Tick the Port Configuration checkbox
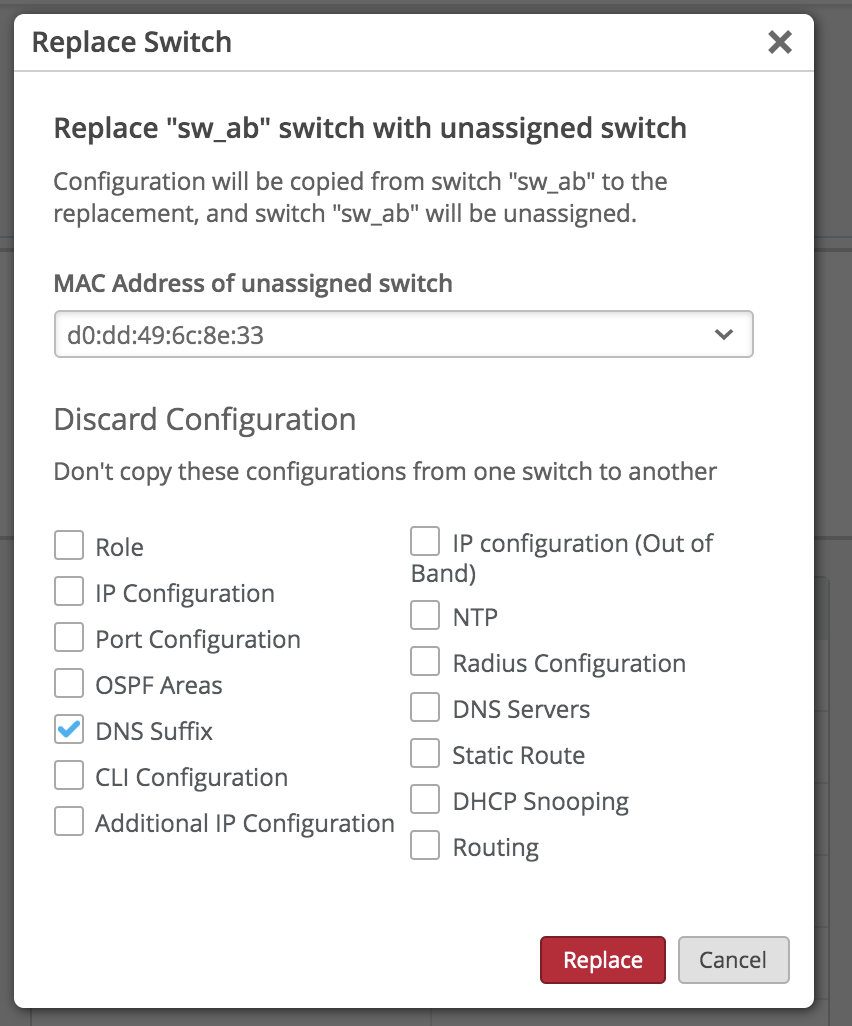 (x=69, y=638)
